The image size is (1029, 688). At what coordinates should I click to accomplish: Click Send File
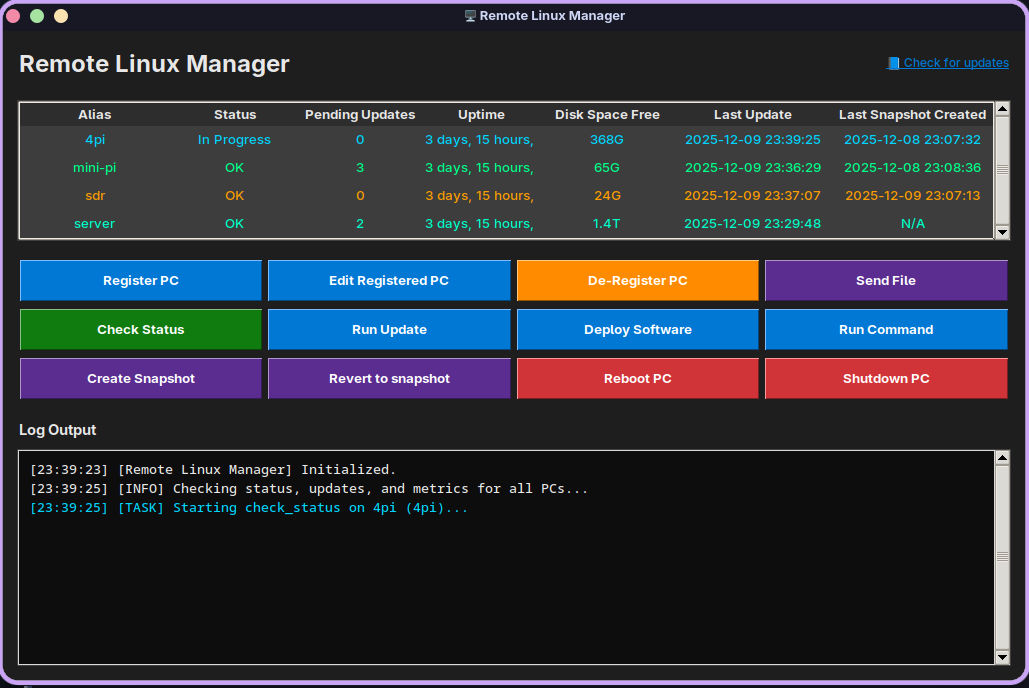click(886, 280)
